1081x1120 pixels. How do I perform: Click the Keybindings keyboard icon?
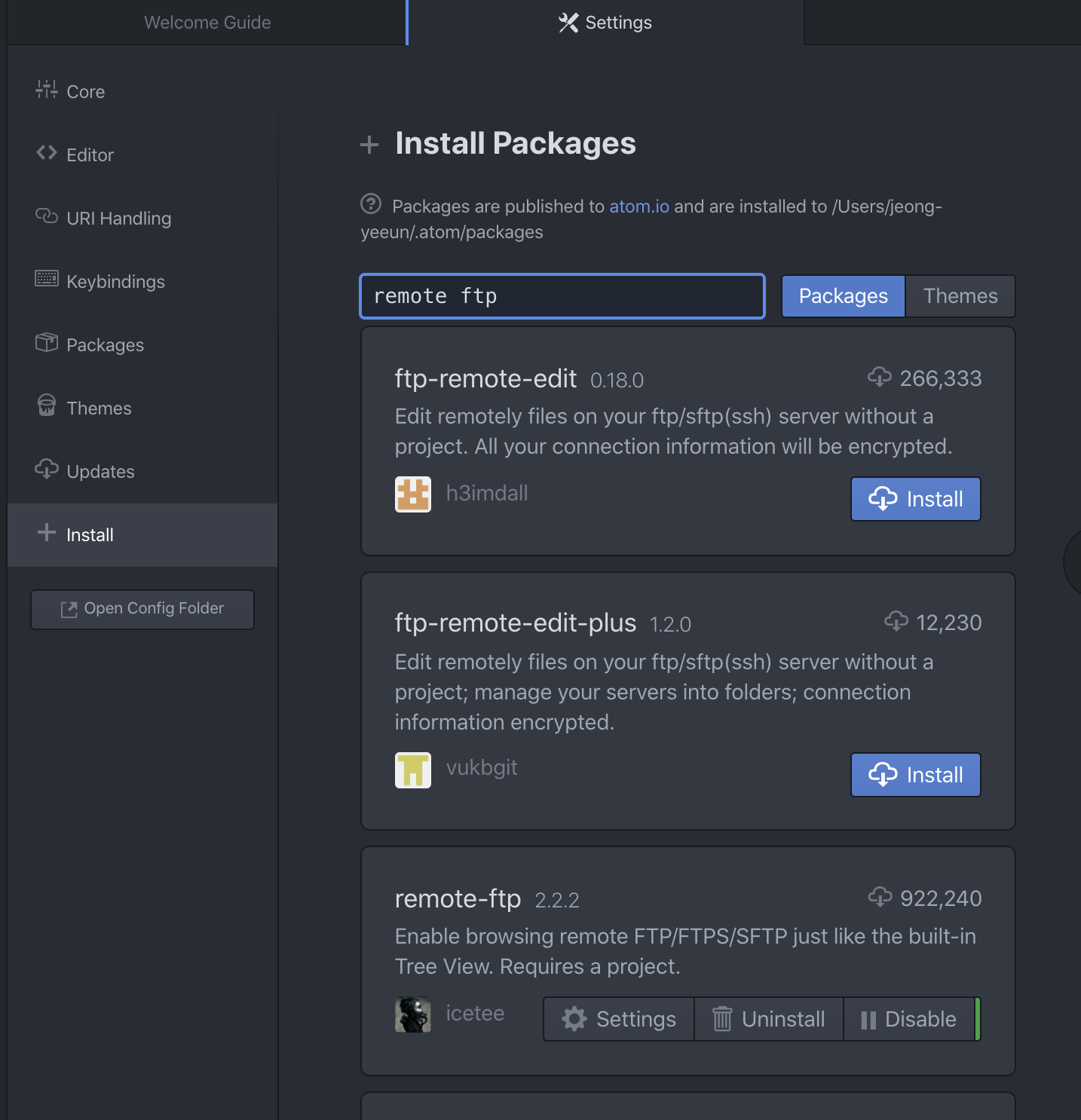(46, 279)
